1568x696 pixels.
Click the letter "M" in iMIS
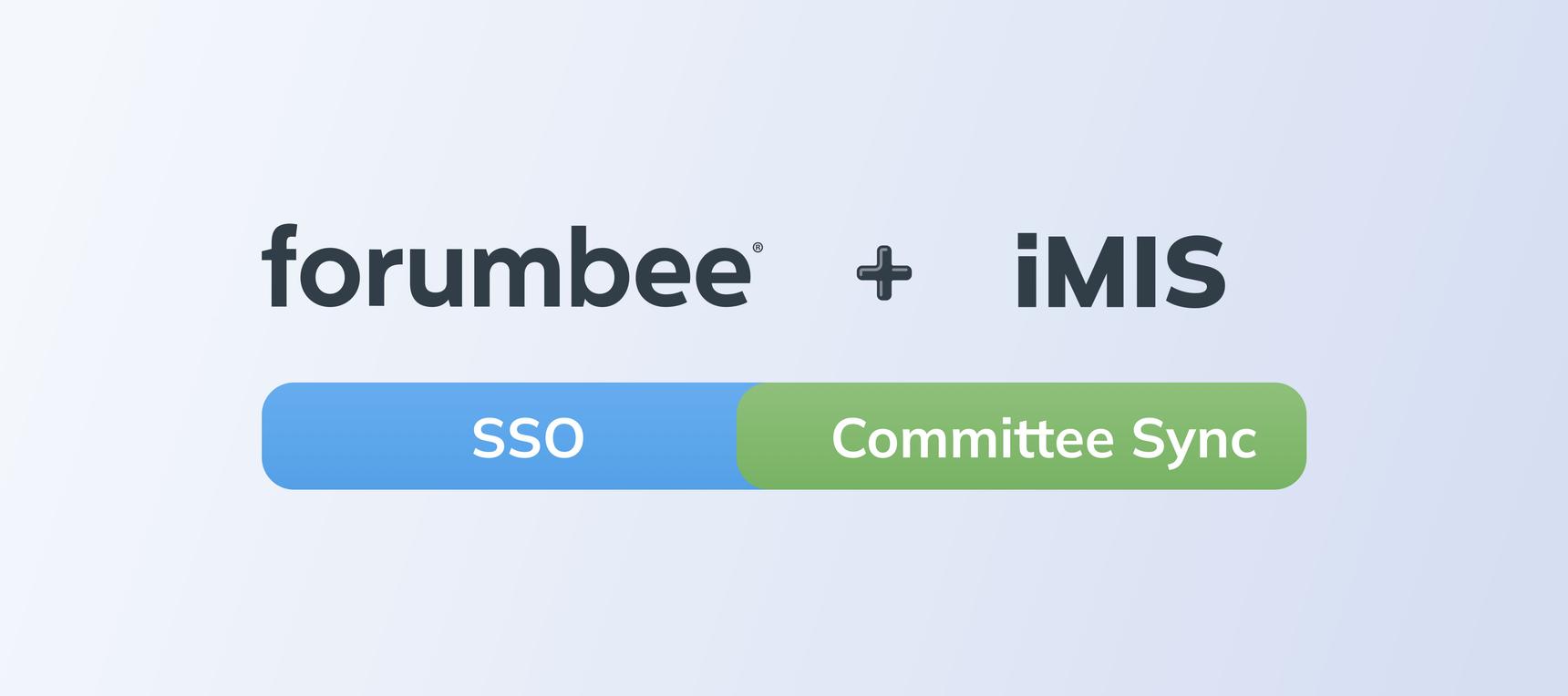1090,272
